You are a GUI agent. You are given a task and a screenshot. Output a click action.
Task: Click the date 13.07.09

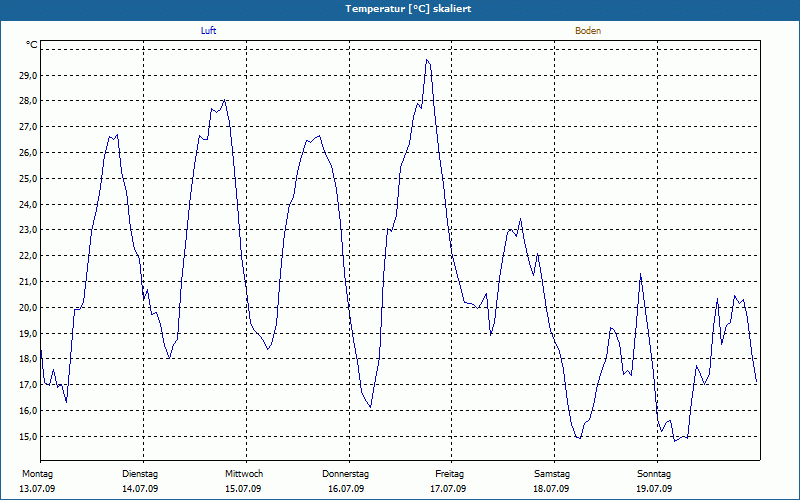click(x=37, y=489)
